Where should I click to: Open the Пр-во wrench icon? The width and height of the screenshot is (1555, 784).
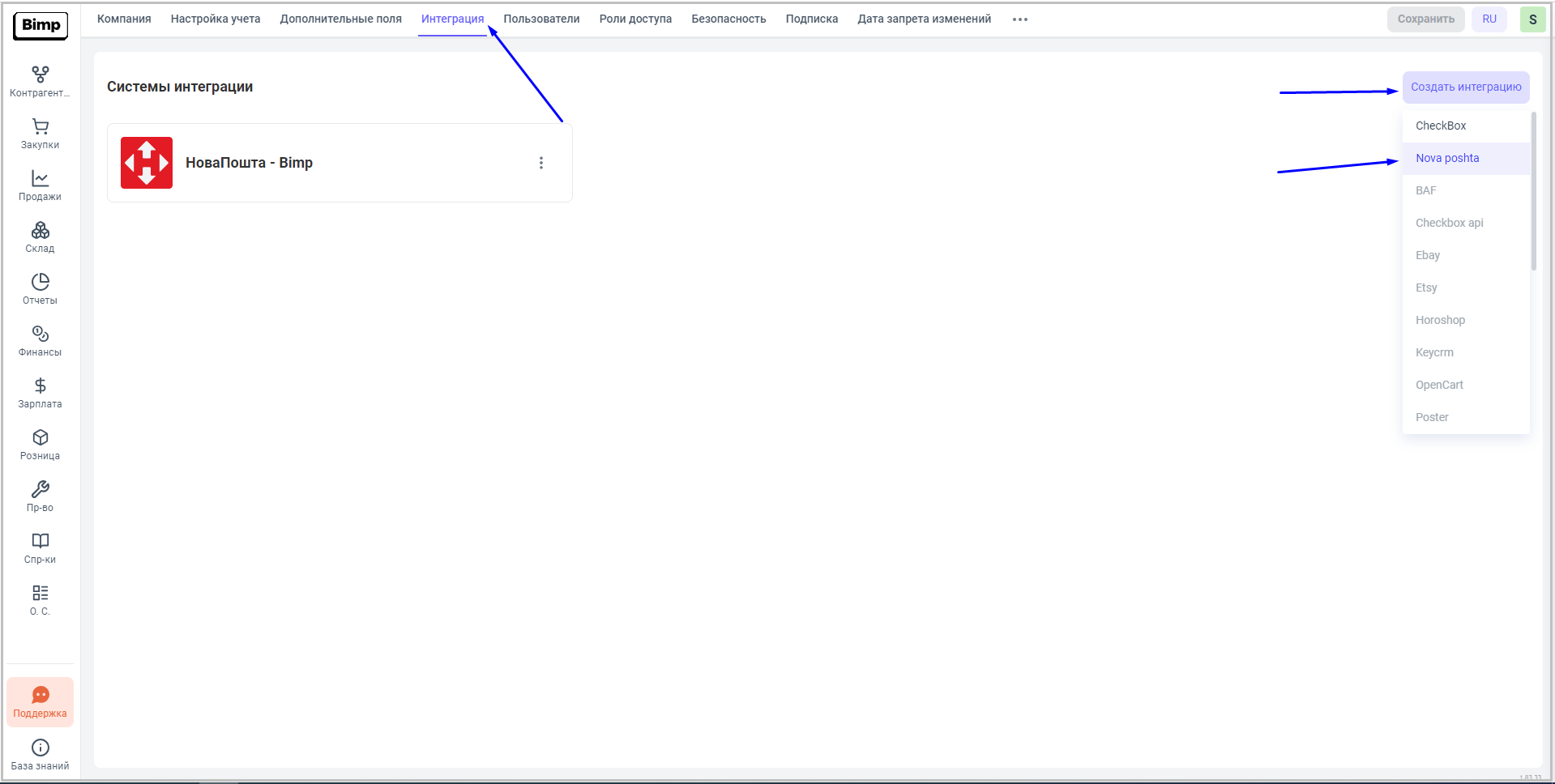tap(40, 489)
